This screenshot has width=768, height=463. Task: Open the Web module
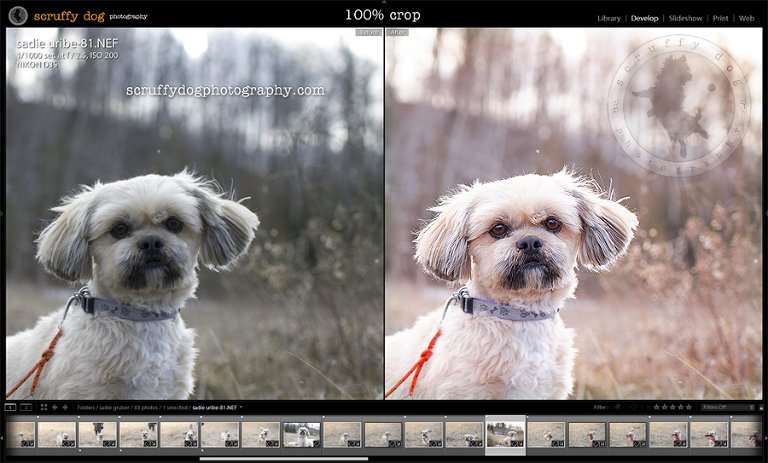[x=746, y=18]
